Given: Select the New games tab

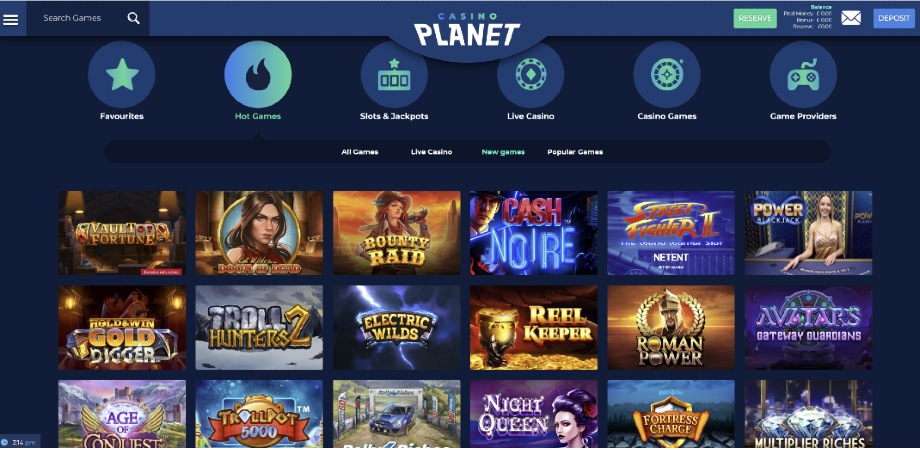Looking at the screenshot, I should (x=503, y=152).
